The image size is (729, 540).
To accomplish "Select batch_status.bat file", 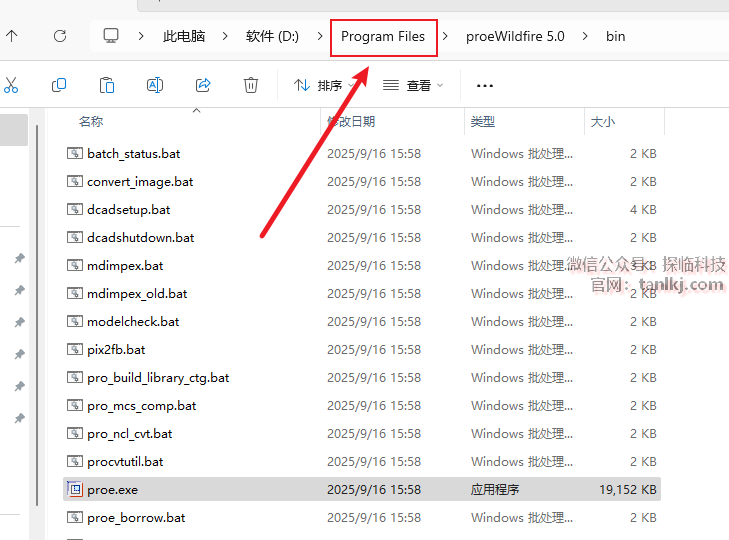I will click(362, 153).
